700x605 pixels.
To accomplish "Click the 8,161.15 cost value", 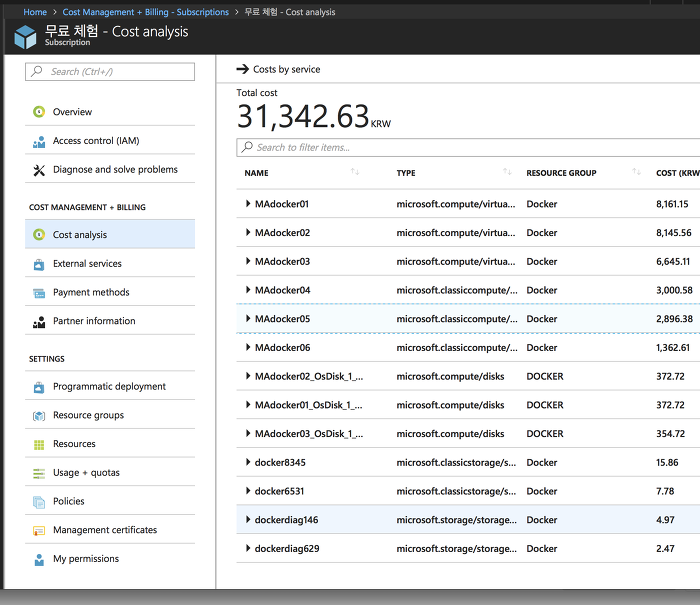I will click(x=672, y=204).
